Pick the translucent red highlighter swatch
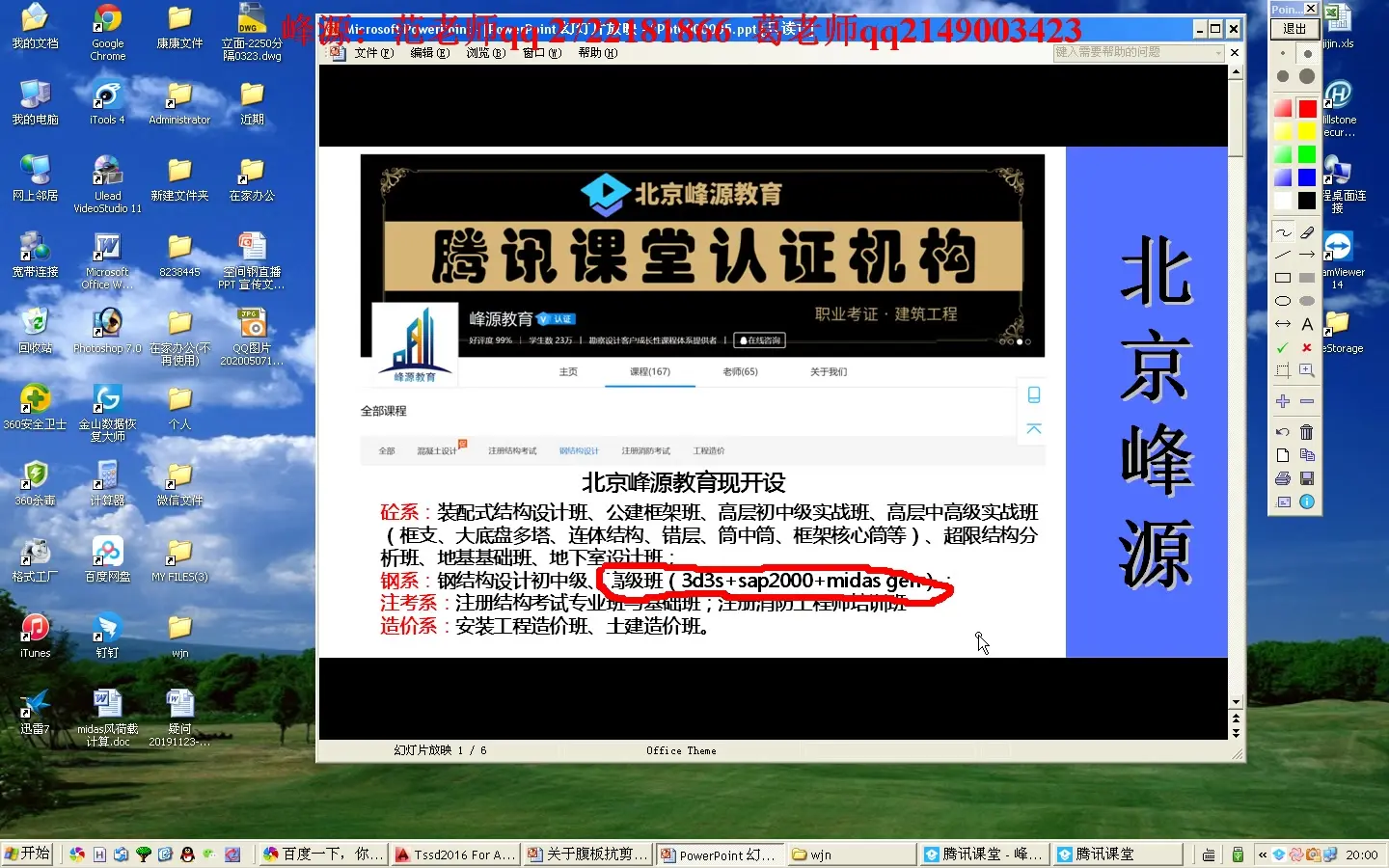 point(1283,108)
